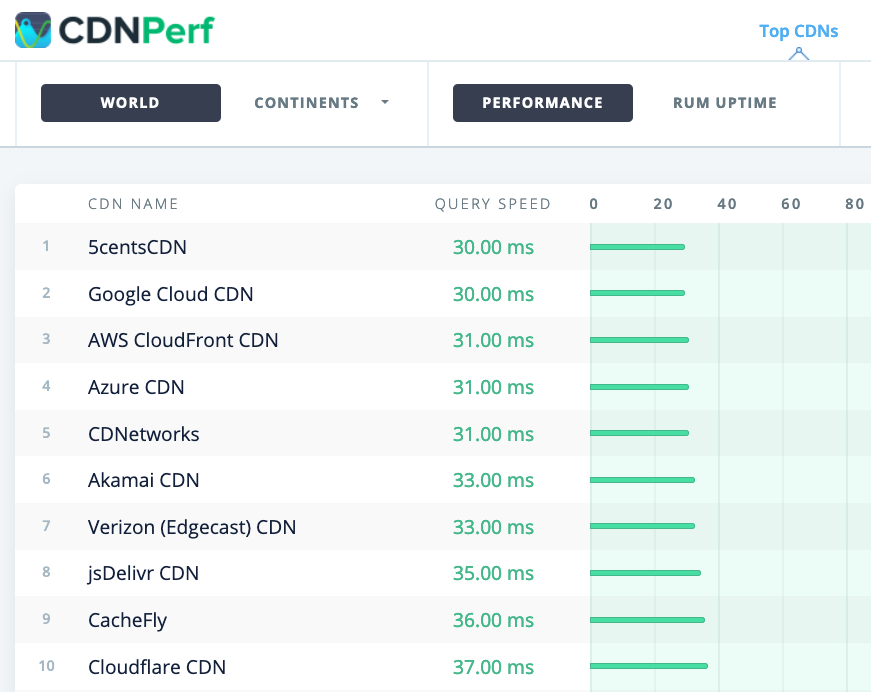This screenshot has width=871, height=692.
Task: Select CDNetworks in the ranking table
Action: pos(141,434)
